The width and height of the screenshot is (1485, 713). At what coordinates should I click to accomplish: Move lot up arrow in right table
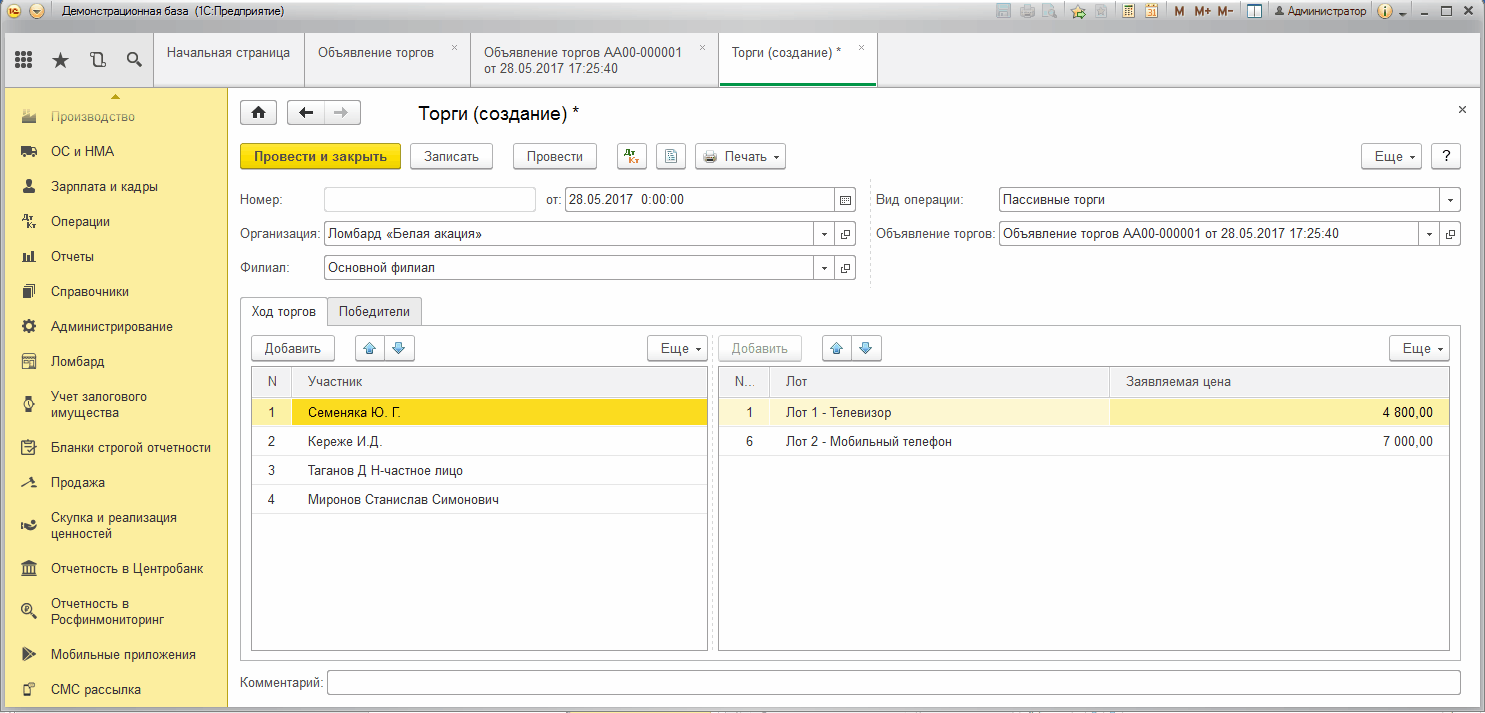coord(837,348)
